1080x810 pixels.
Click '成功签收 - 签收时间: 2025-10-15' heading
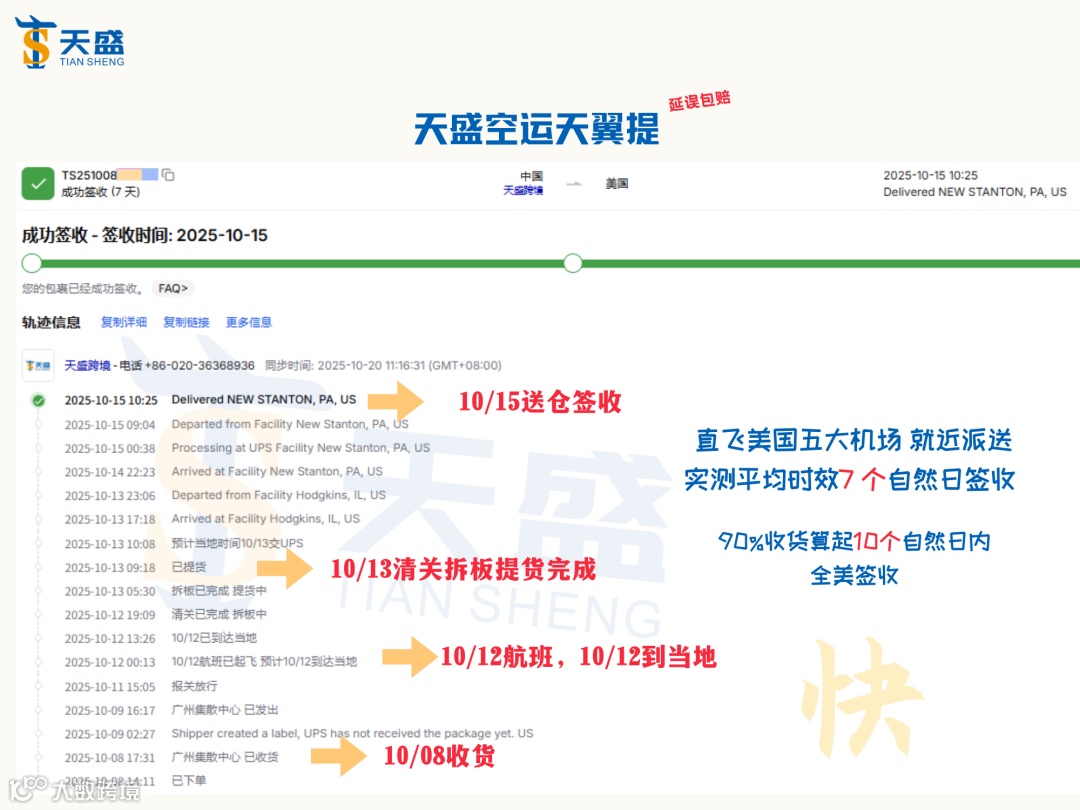(145, 236)
